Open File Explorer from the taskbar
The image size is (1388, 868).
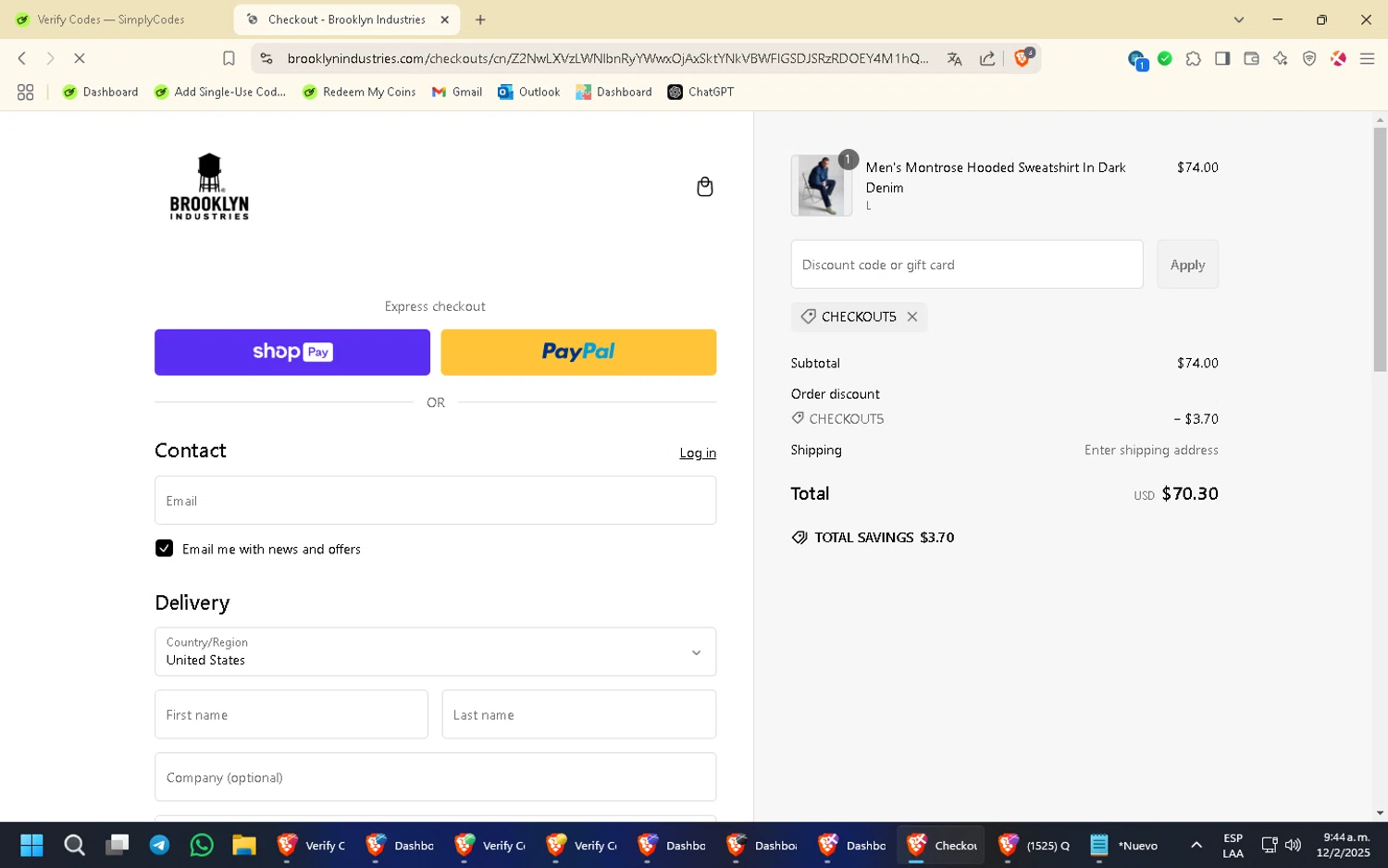pos(243,845)
